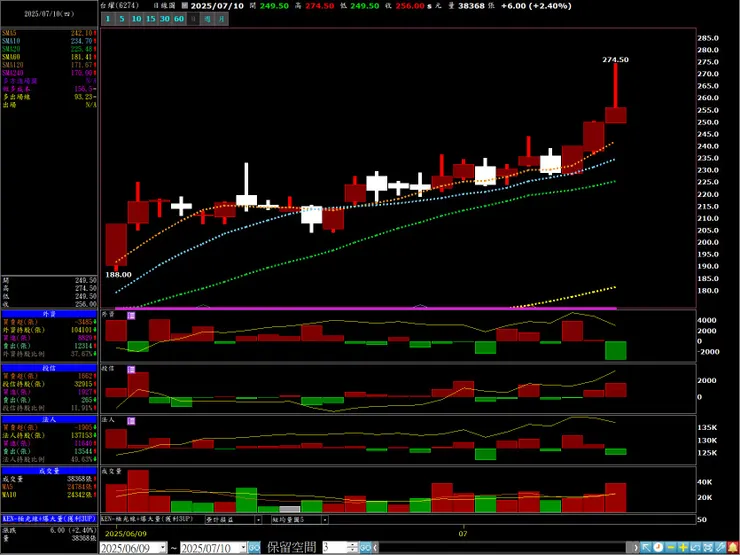Switch chart to 30-minute interval

[164, 19]
